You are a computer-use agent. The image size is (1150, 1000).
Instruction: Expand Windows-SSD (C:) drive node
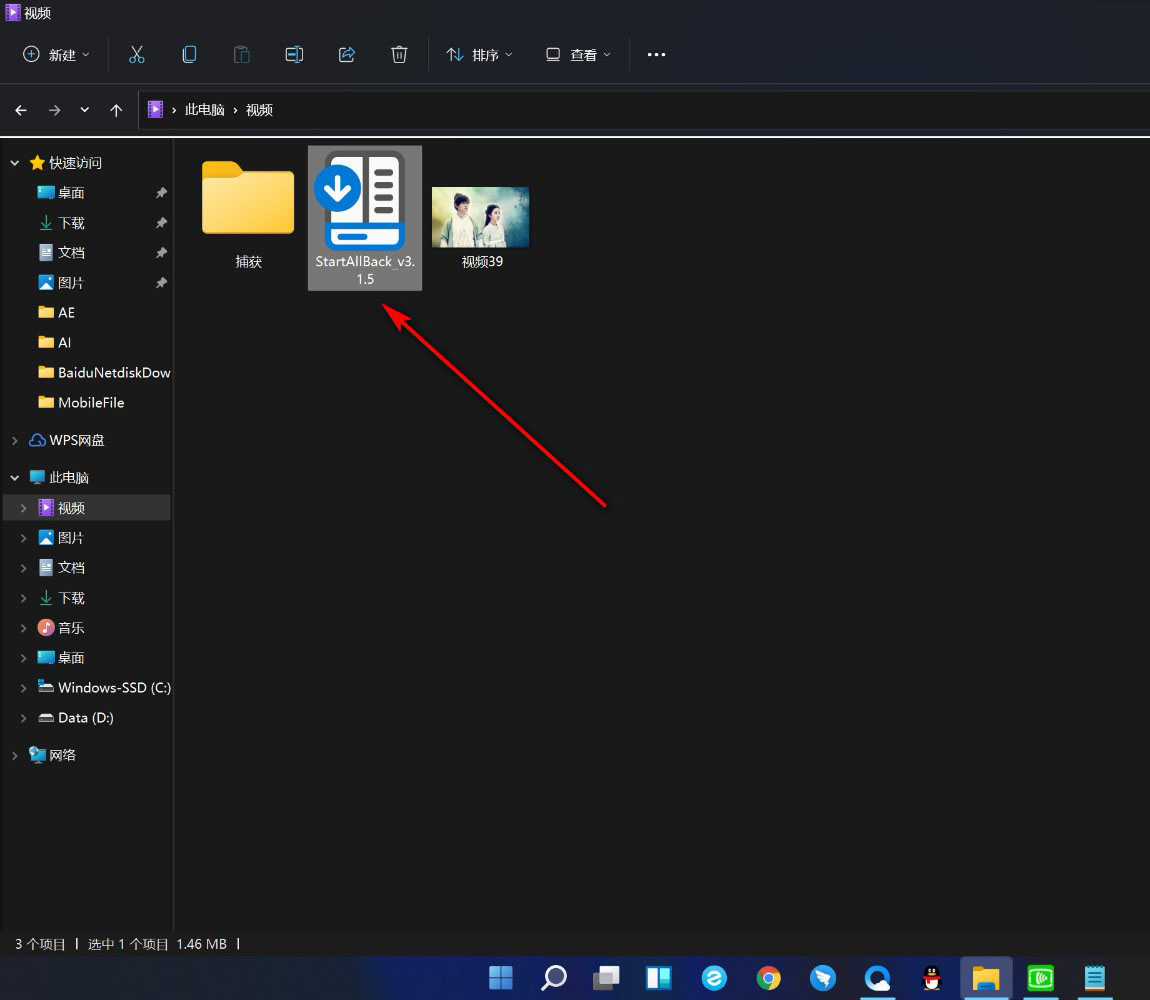tap(24, 688)
